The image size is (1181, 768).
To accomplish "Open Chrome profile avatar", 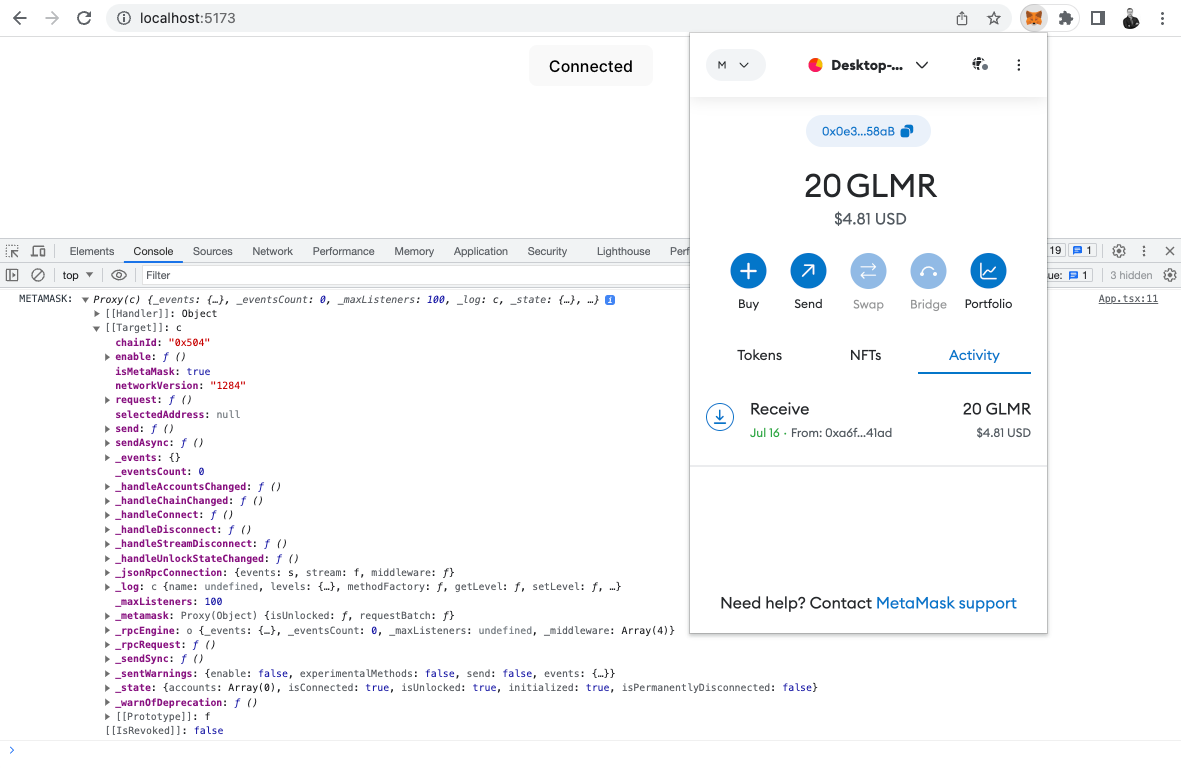I will [x=1131, y=18].
